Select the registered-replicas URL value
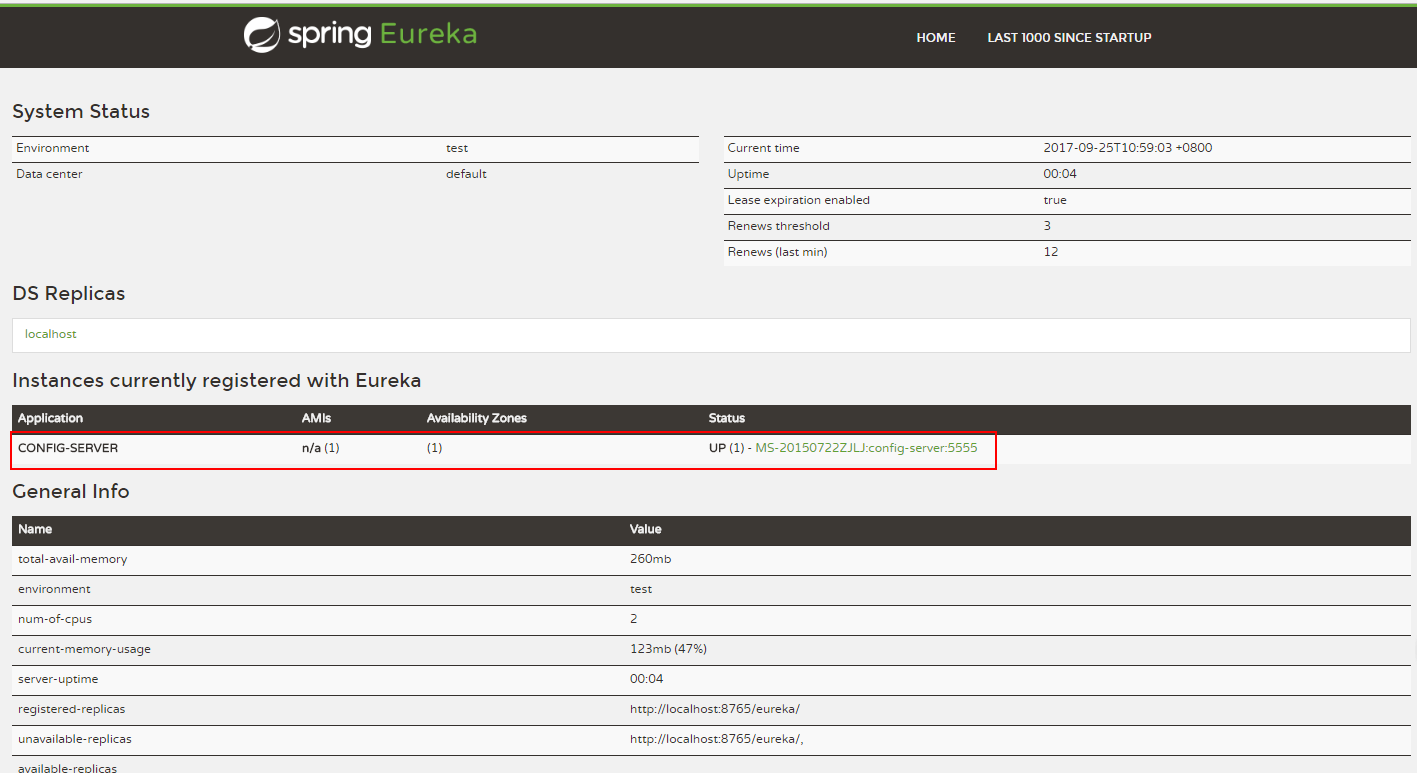Viewport: 1417px width, 773px height. tap(715, 709)
